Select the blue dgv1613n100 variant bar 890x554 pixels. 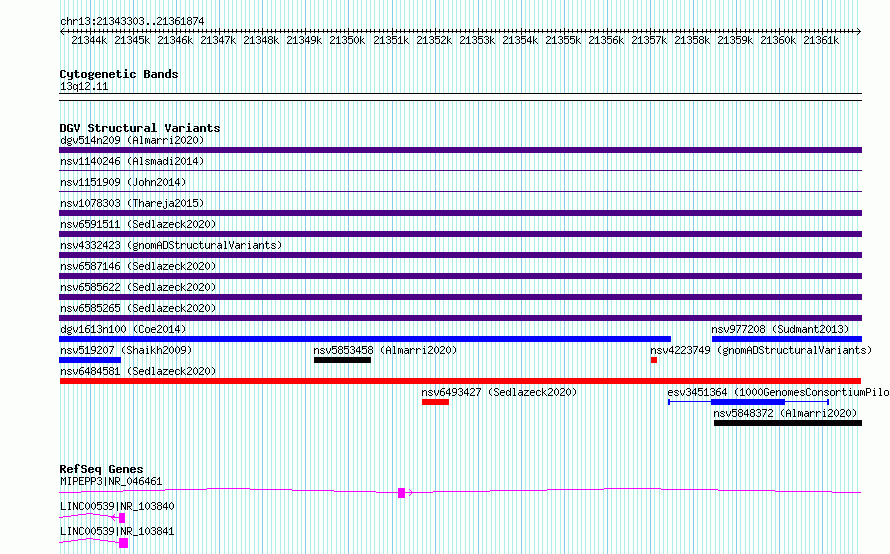coord(365,339)
